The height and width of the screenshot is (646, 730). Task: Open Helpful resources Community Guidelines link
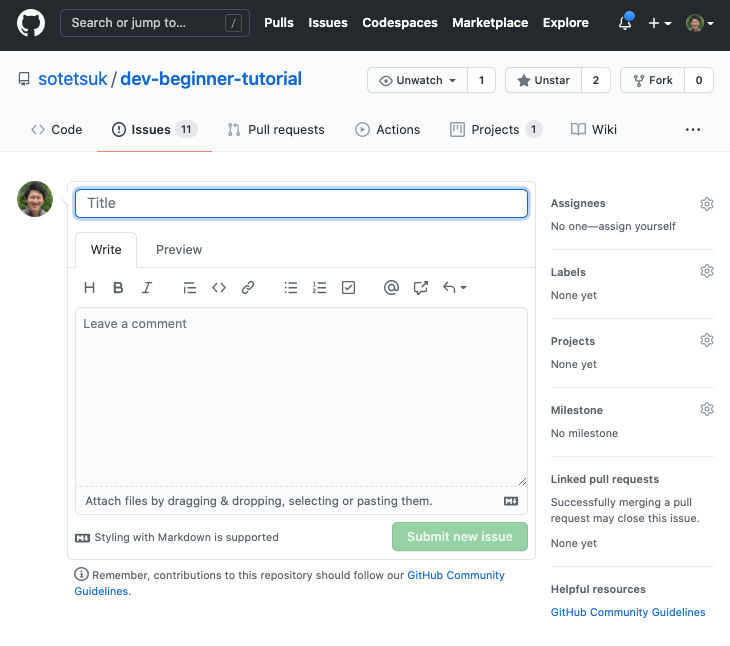(628, 612)
